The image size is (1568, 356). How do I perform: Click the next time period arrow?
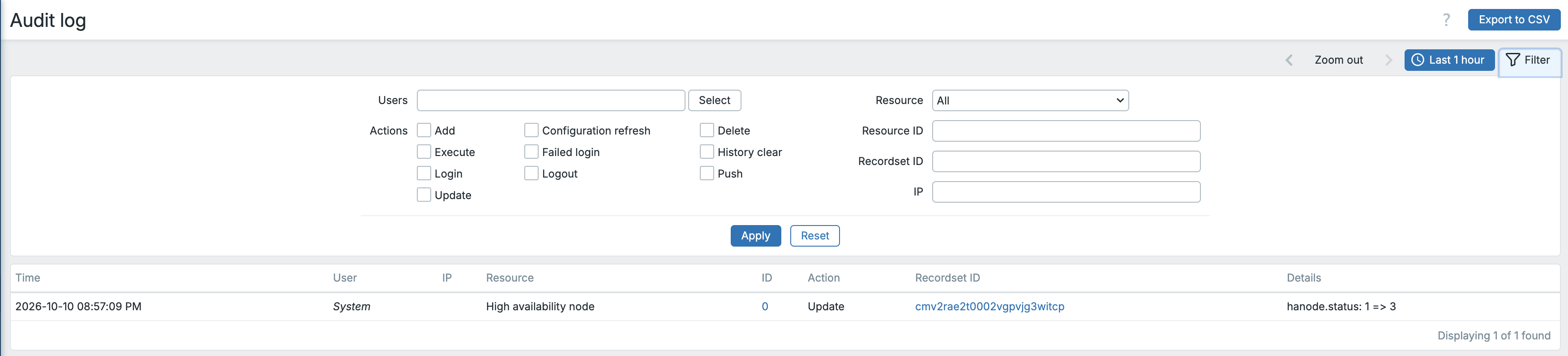tap(1388, 60)
